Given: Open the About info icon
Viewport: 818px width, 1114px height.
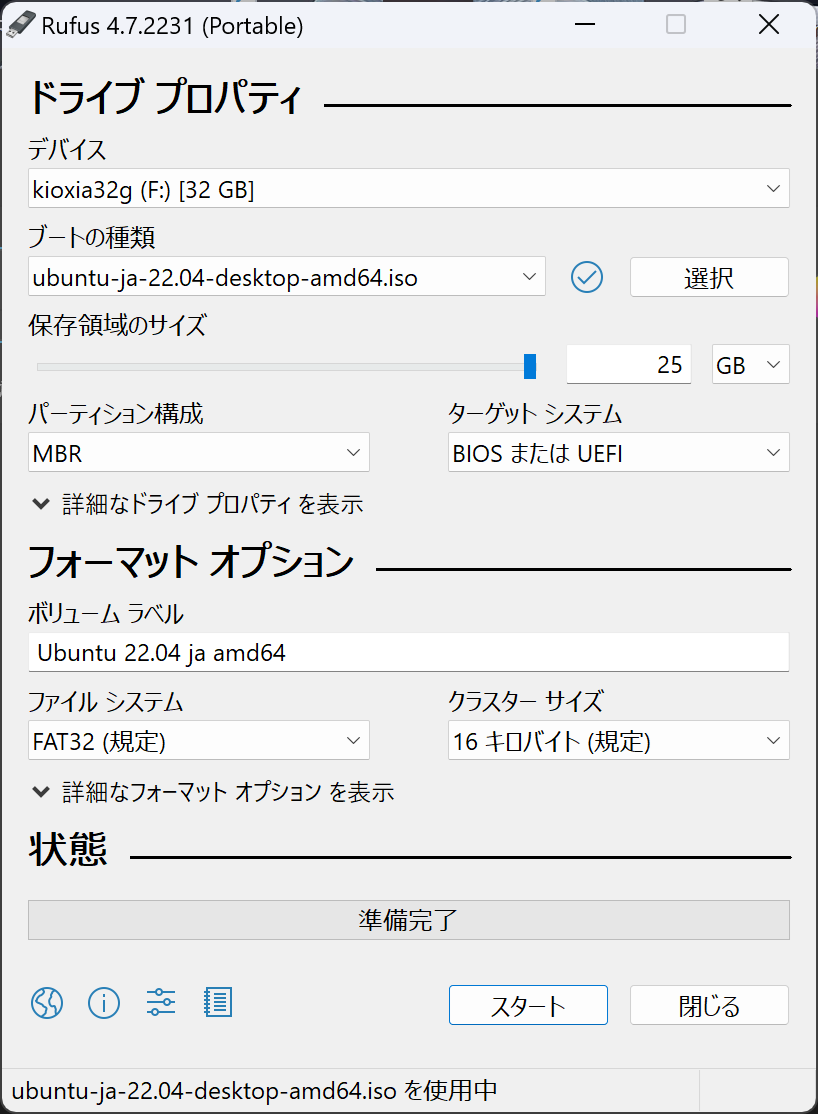Looking at the screenshot, I should coord(104,1002).
